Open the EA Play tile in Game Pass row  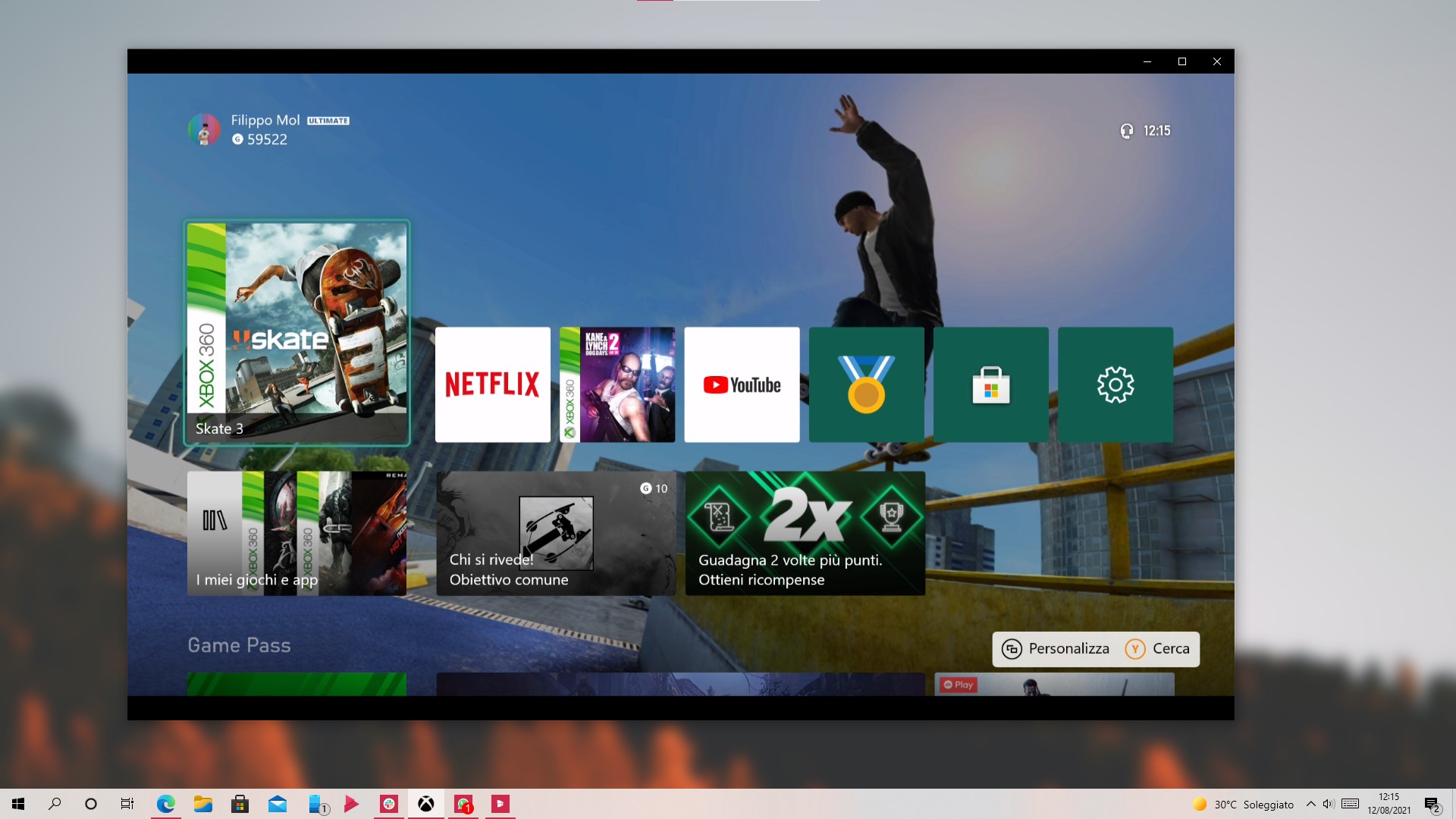pyautogui.click(x=1054, y=684)
